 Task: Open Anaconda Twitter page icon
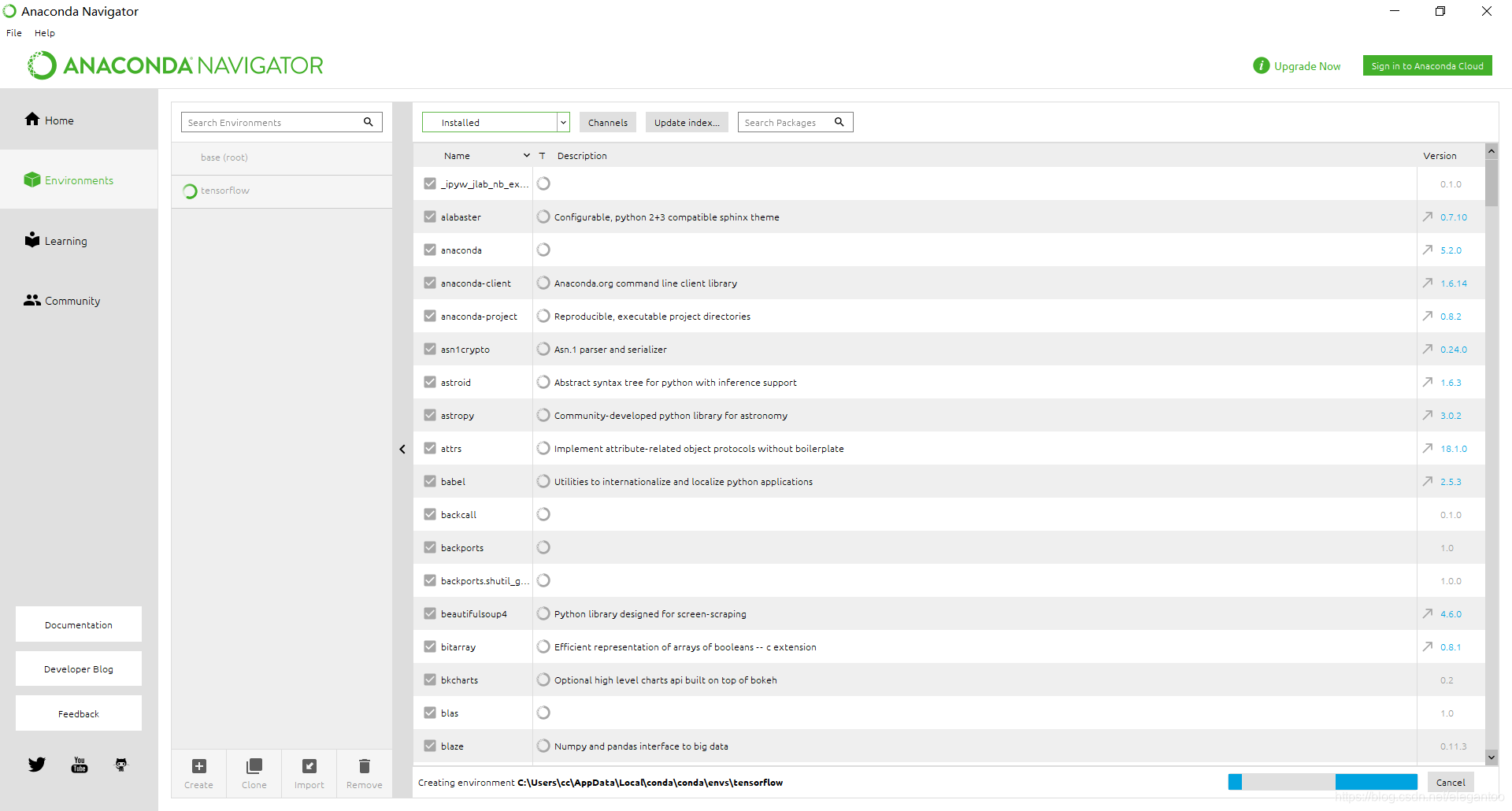coord(37,765)
